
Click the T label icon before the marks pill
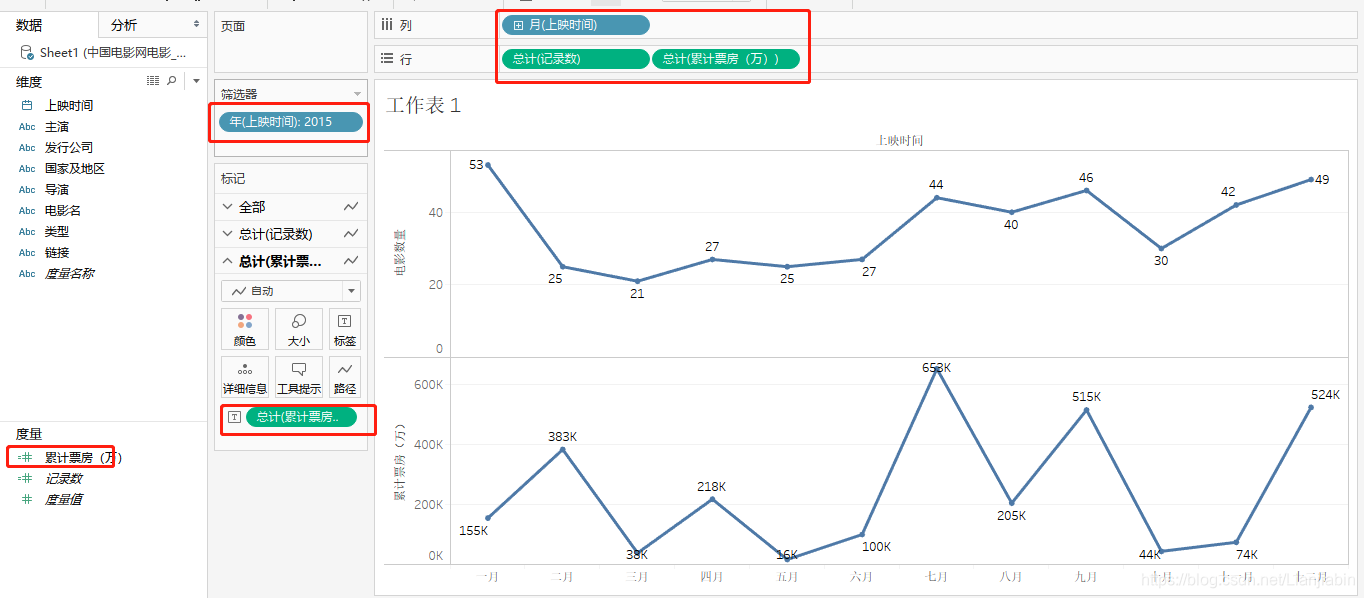click(x=234, y=417)
